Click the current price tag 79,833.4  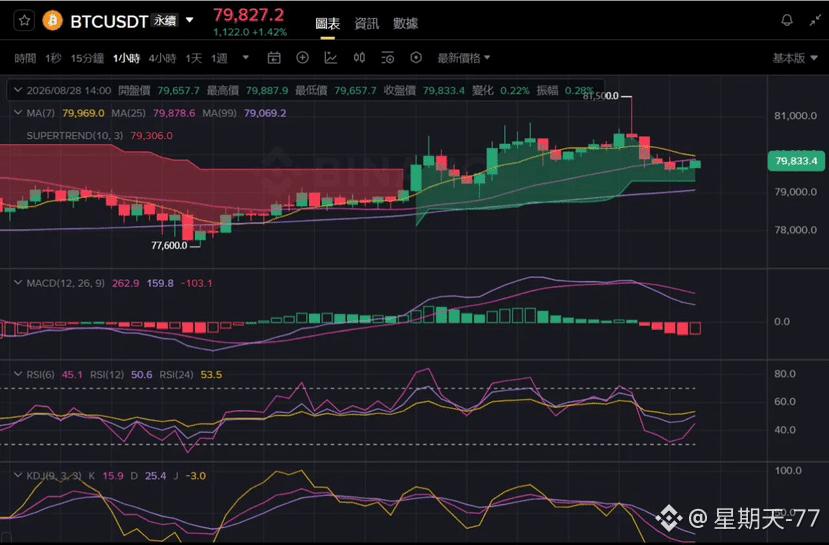tap(796, 161)
